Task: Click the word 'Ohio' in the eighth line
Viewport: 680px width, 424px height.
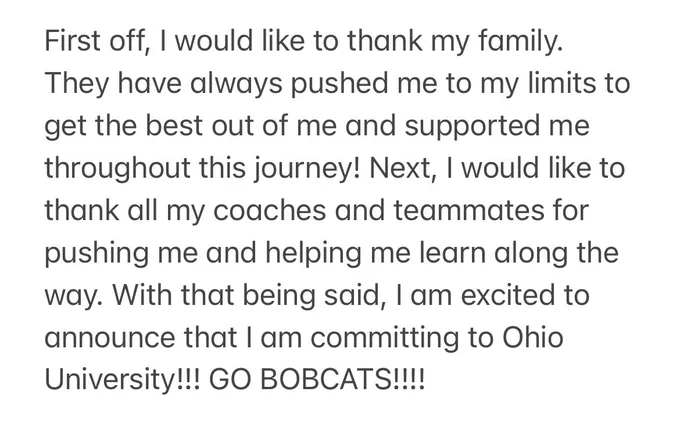Action: pyautogui.click(x=533, y=338)
